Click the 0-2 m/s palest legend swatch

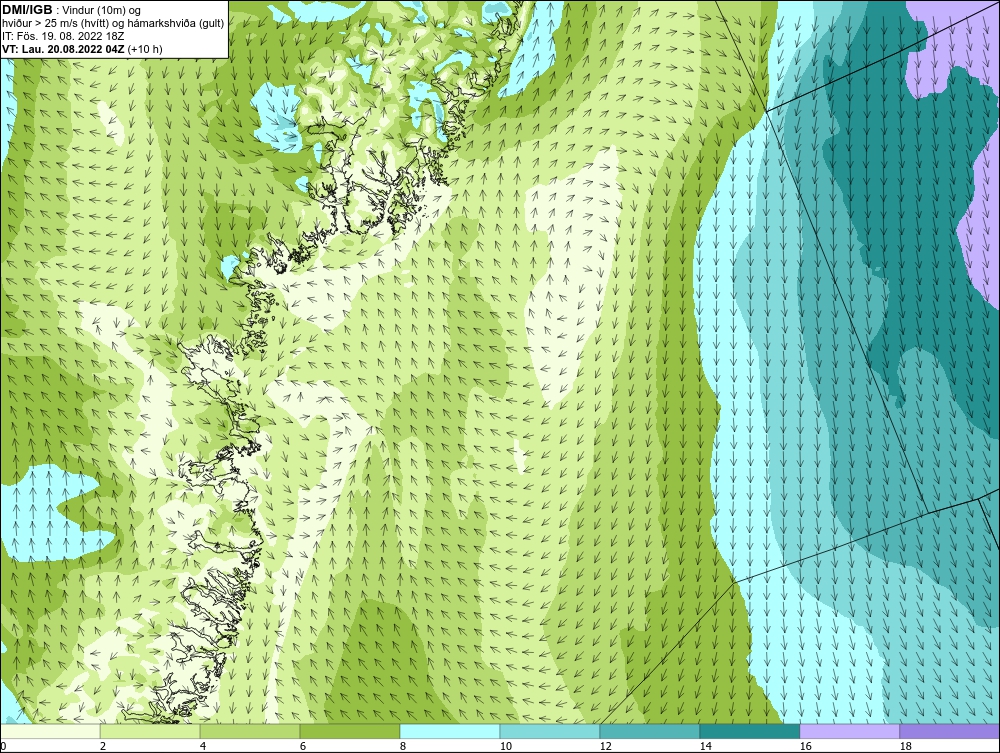(50, 731)
